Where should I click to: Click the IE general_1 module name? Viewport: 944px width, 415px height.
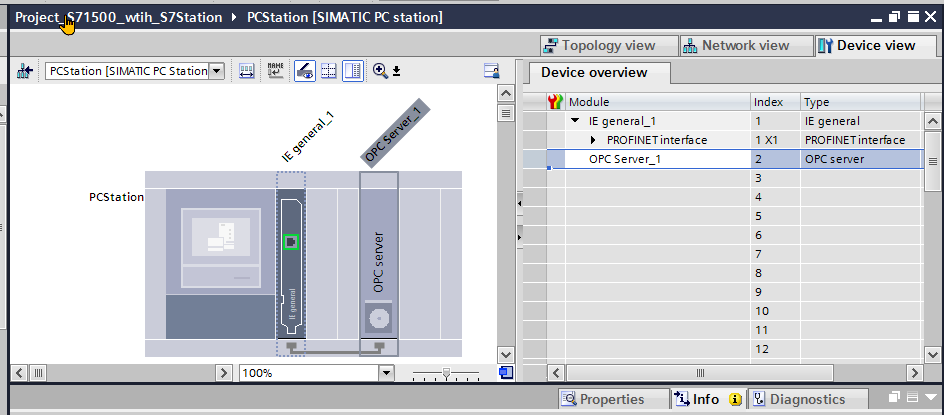coord(623,121)
